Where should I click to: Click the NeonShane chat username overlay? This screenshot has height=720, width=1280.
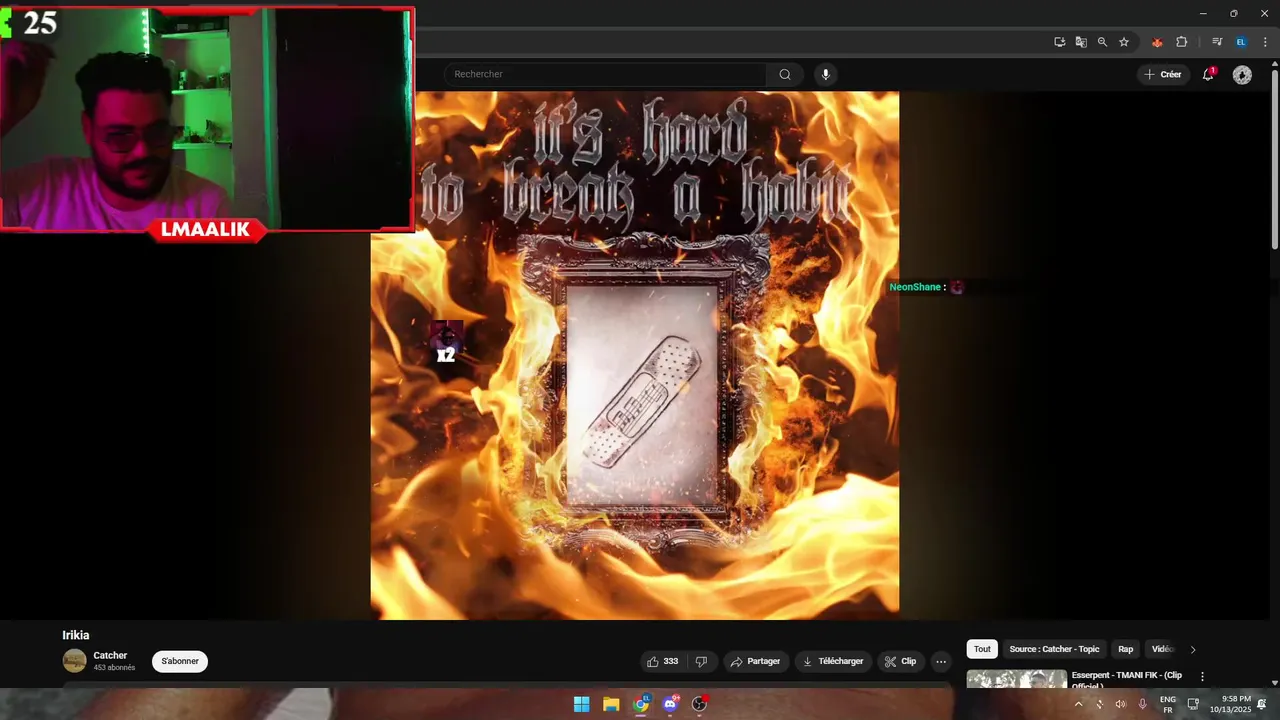[x=915, y=287]
